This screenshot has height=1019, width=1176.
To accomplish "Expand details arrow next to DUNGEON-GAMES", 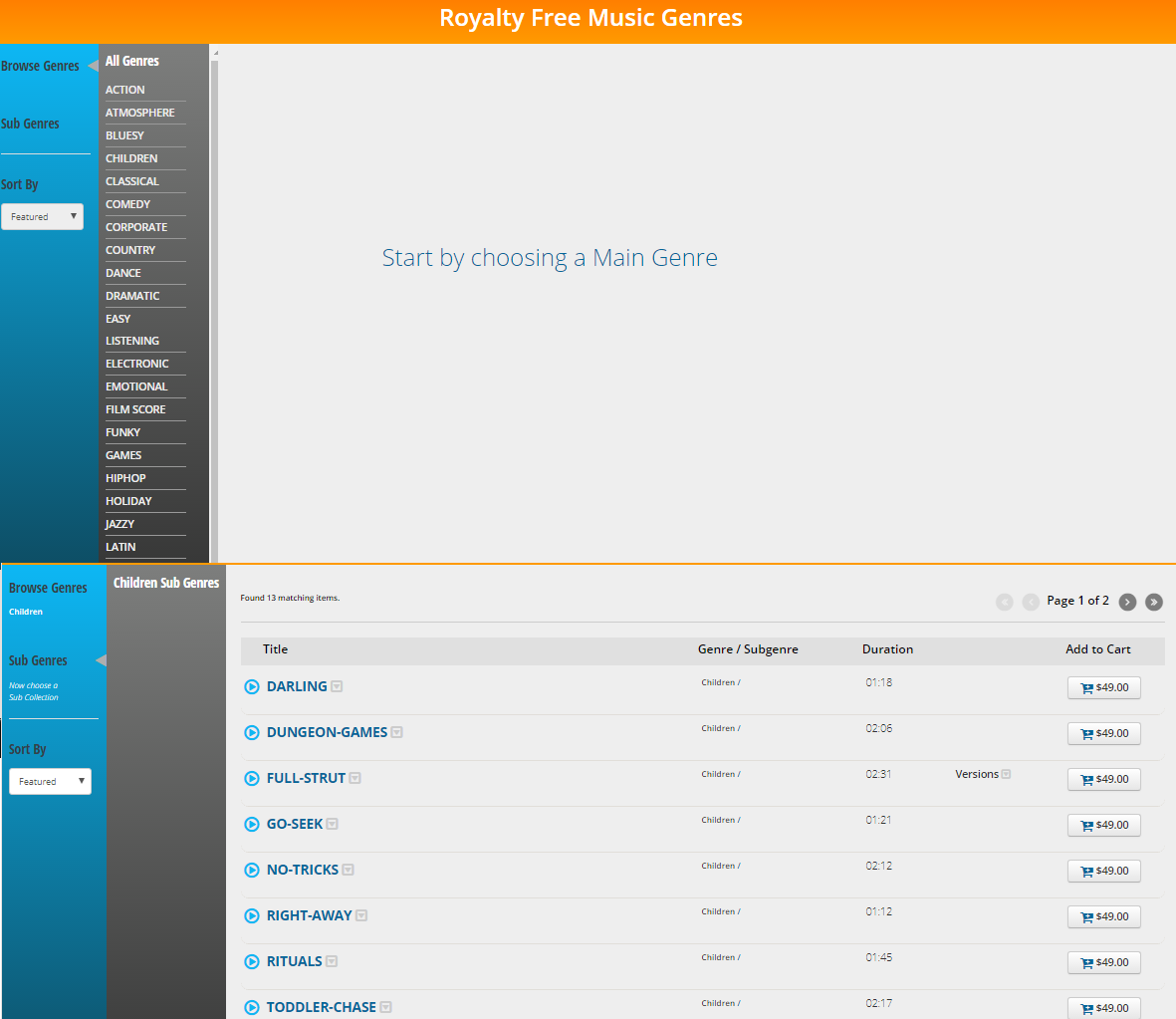I will point(396,732).
